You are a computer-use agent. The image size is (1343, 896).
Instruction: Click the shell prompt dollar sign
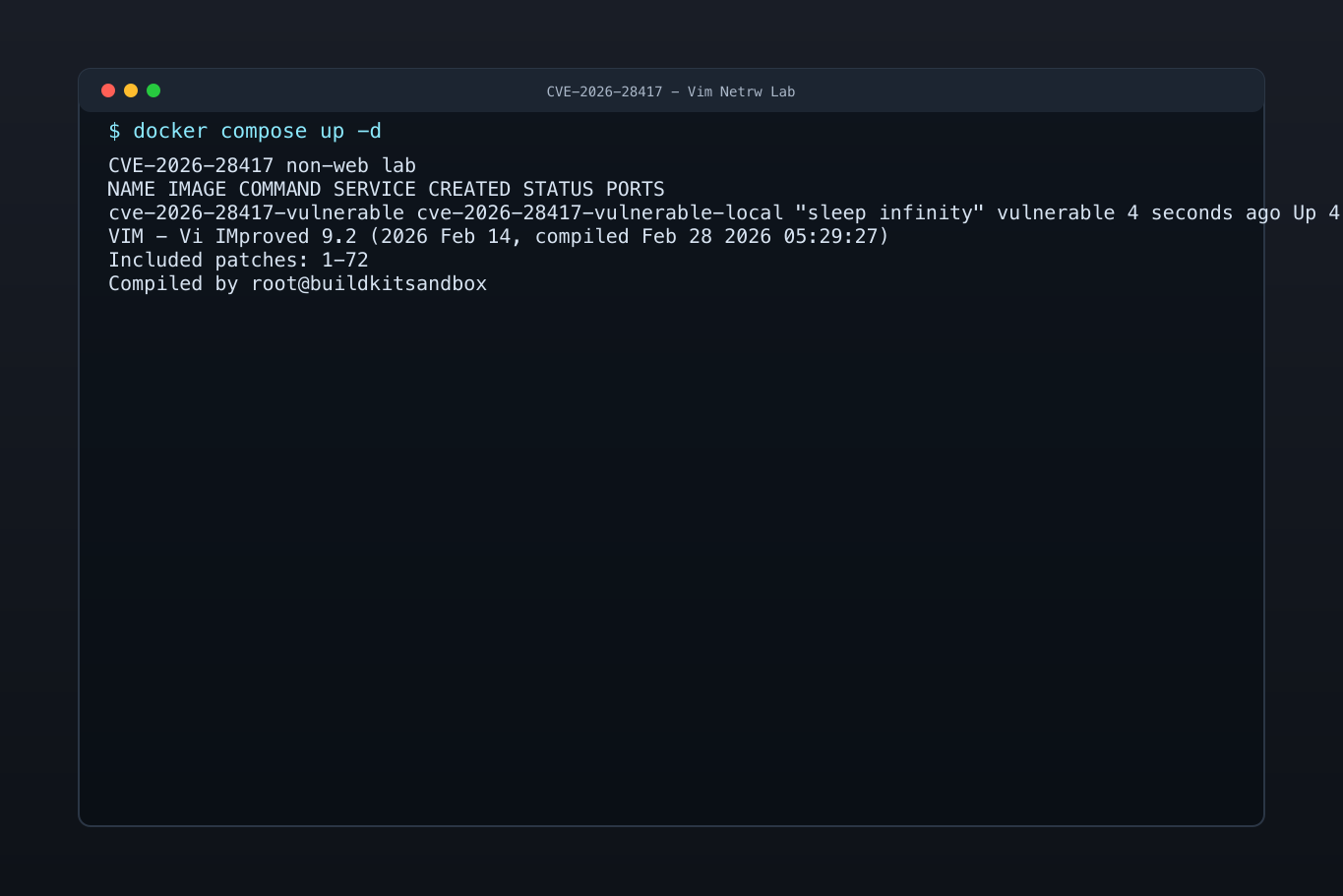point(115,130)
